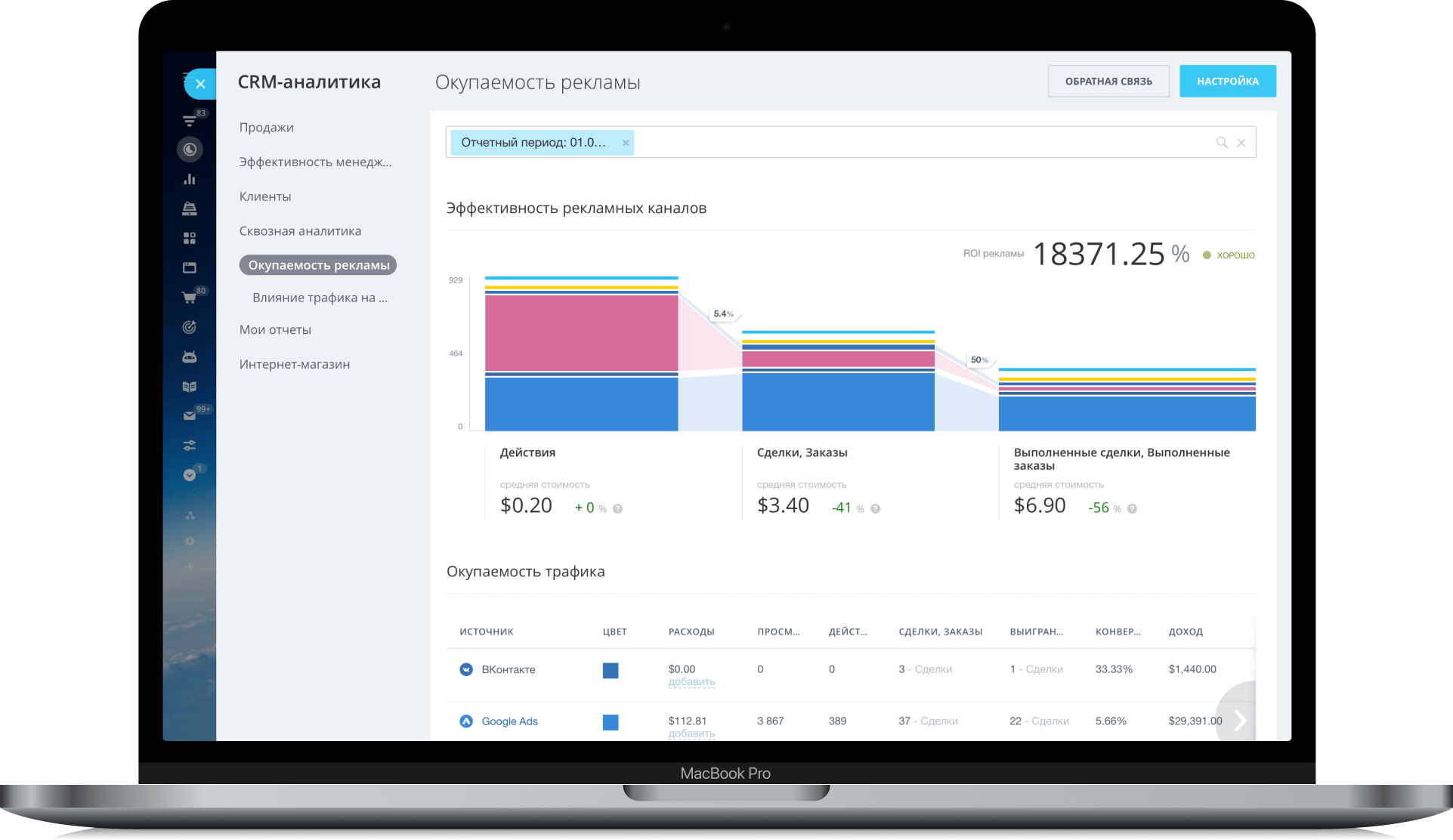Screen dimensions: 1453x840
Task: Click the НАСТРОЙКА button
Action: (x=1227, y=82)
